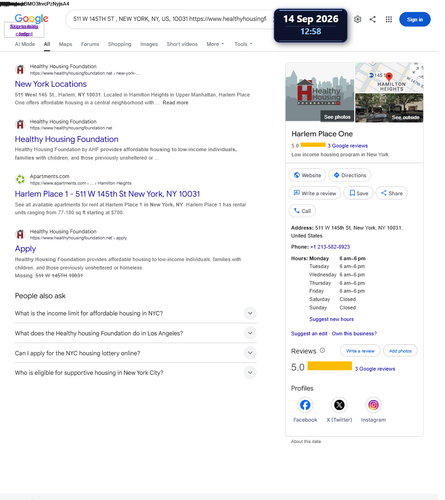Open the Tools dropdown

point(243,44)
